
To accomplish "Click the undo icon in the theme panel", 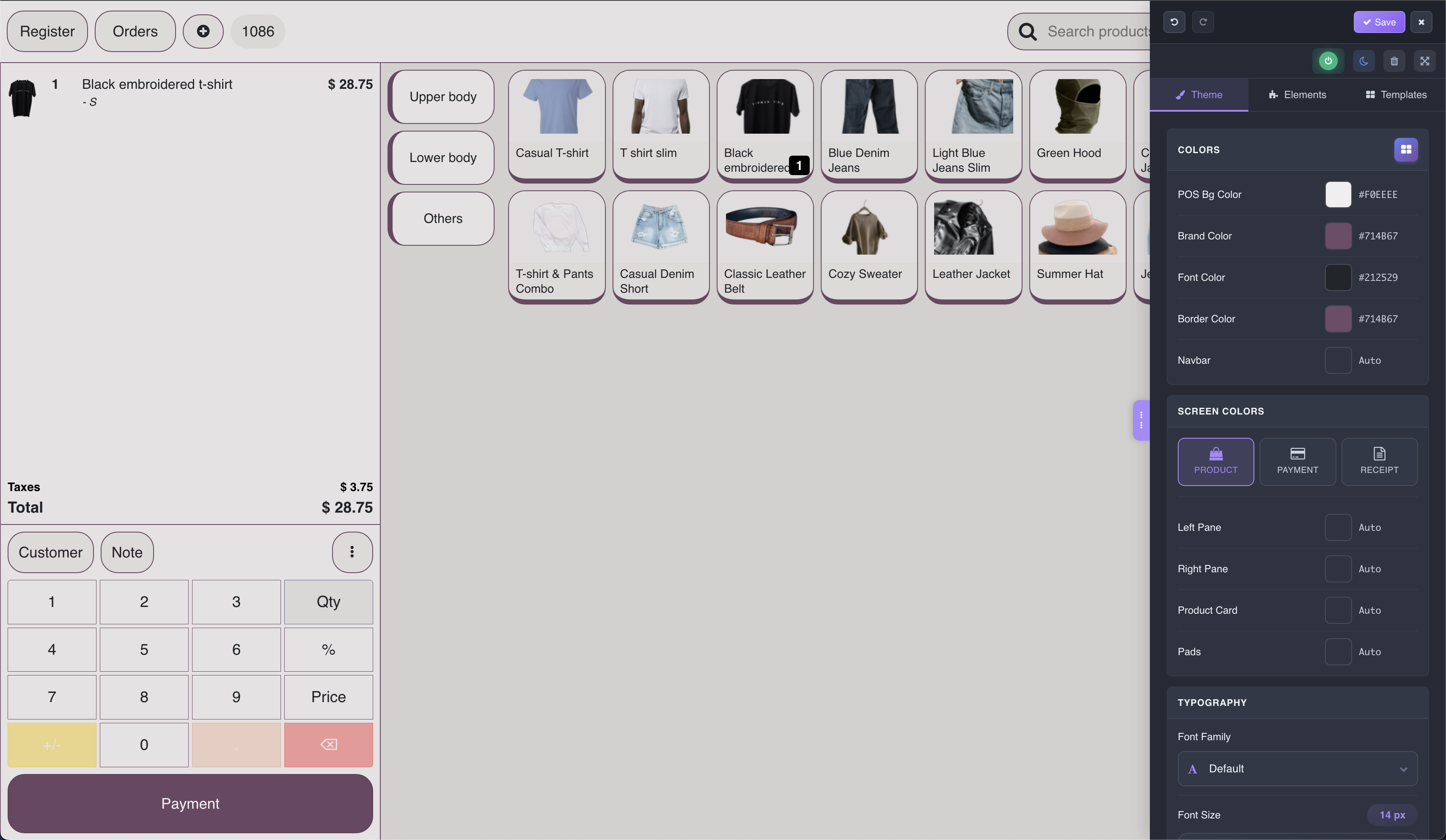I will coord(1174,22).
